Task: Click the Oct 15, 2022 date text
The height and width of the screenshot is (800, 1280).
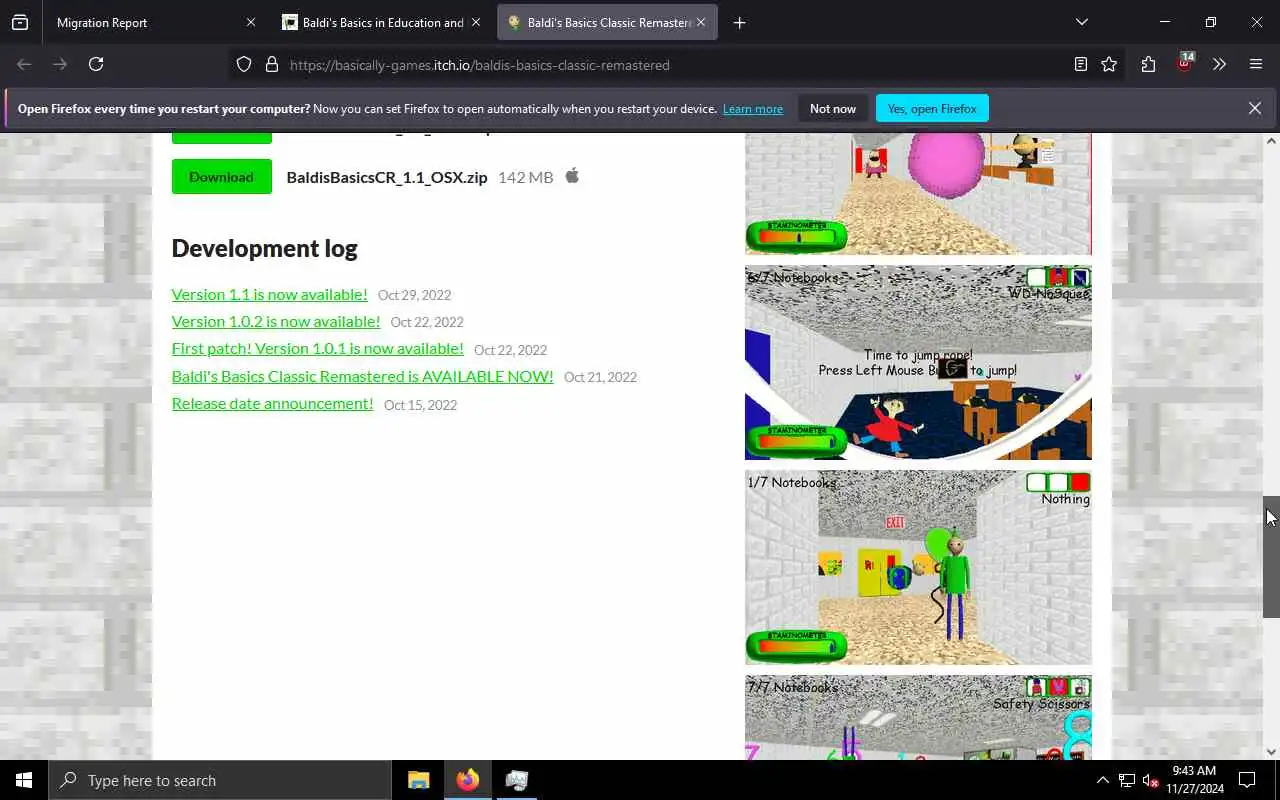Action: [421, 405]
